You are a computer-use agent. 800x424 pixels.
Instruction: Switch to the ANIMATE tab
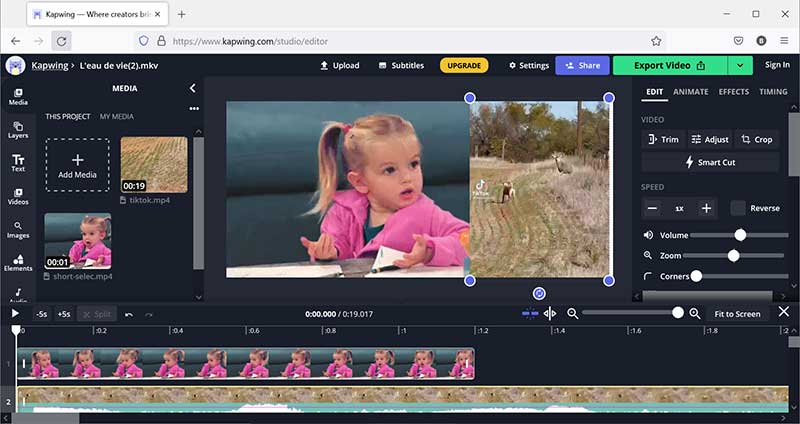click(x=691, y=92)
